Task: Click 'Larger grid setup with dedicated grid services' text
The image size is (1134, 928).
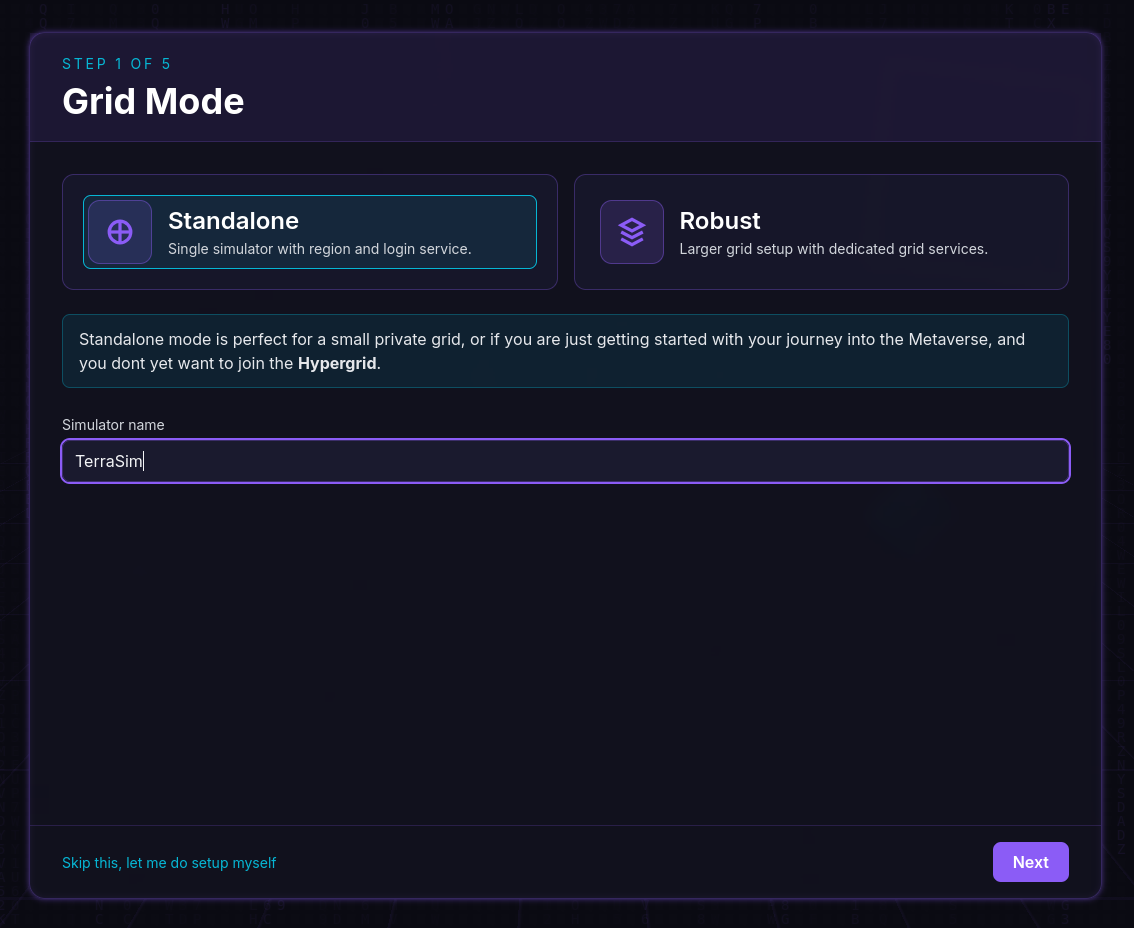Action: click(833, 249)
